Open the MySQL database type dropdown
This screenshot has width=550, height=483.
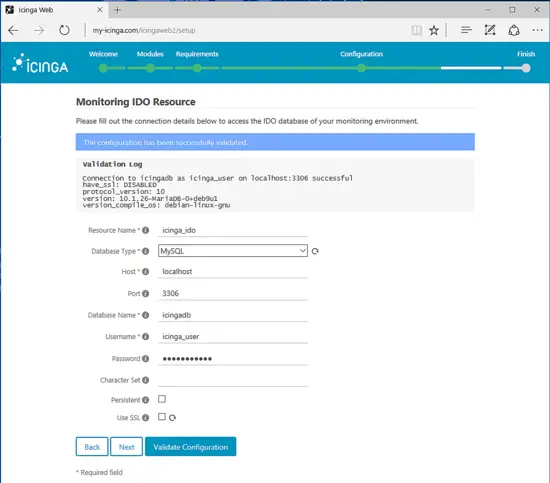tap(233, 250)
